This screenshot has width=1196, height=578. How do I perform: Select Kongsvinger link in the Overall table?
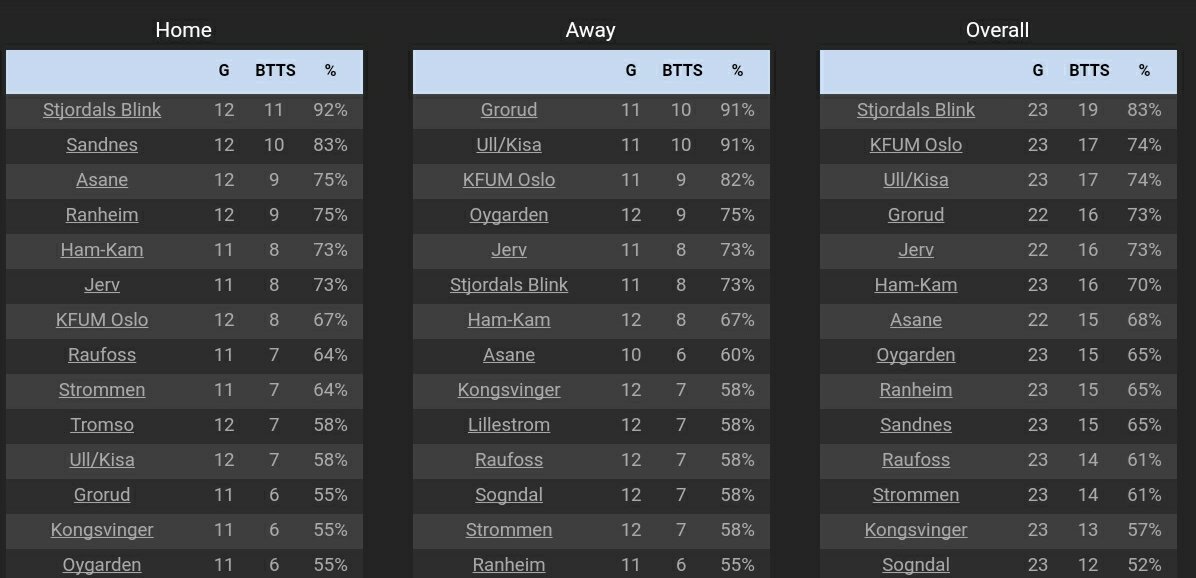[x=916, y=530]
